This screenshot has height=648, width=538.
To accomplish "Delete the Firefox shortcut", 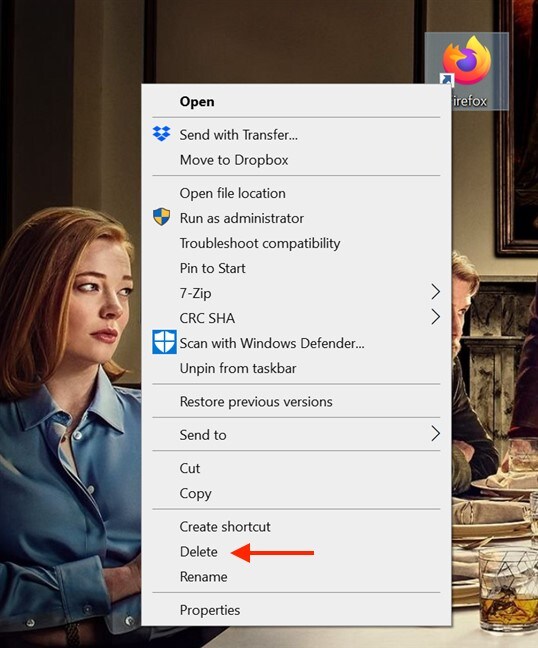I will click(296, 552).
